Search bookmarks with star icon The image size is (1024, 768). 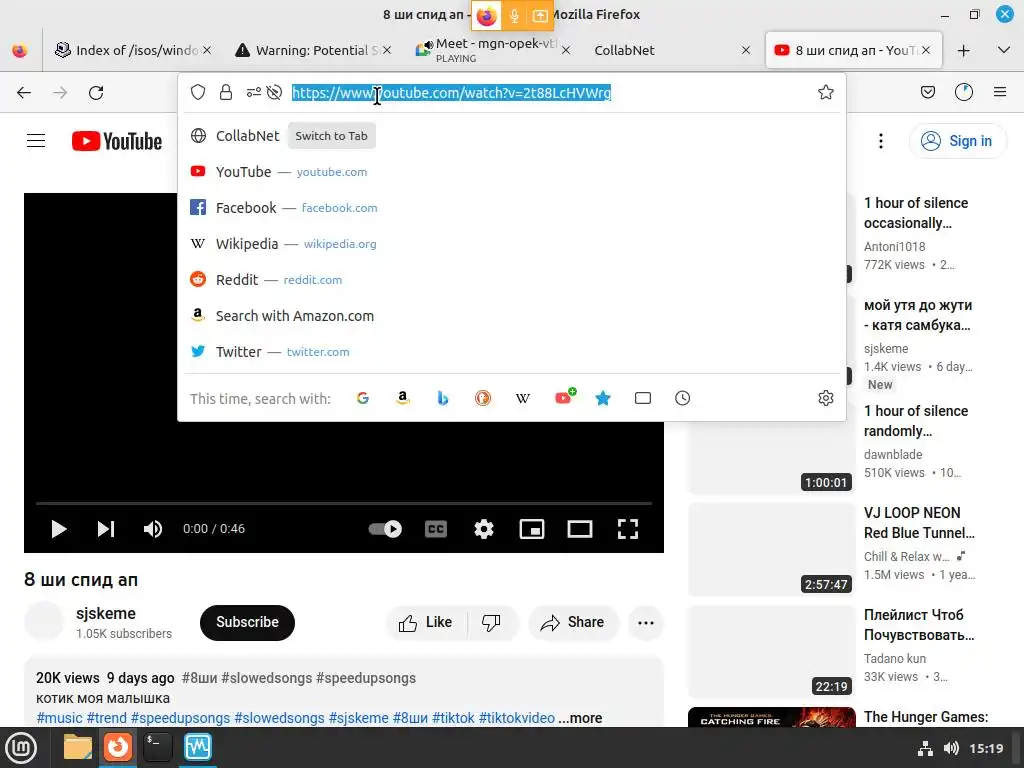pyautogui.click(x=603, y=398)
